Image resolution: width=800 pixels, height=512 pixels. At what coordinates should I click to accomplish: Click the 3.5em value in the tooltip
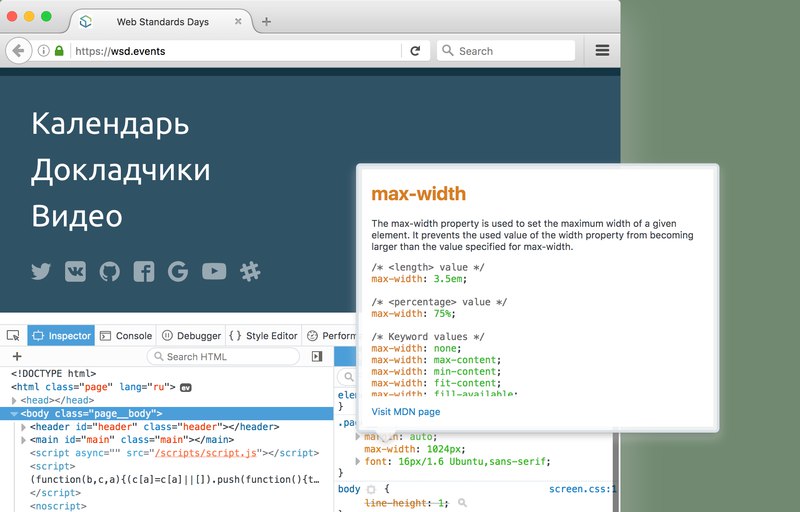click(x=448, y=279)
